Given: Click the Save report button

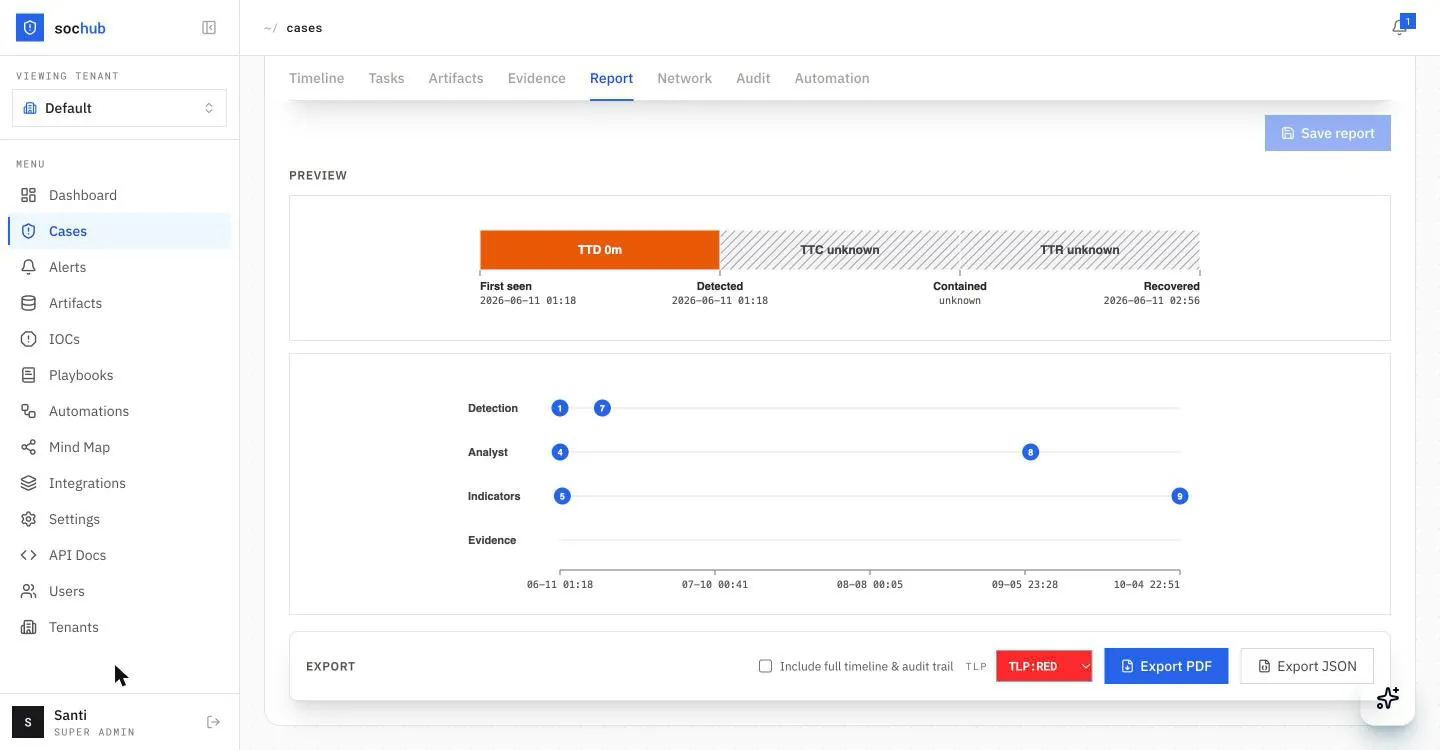Looking at the screenshot, I should click(1328, 133).
